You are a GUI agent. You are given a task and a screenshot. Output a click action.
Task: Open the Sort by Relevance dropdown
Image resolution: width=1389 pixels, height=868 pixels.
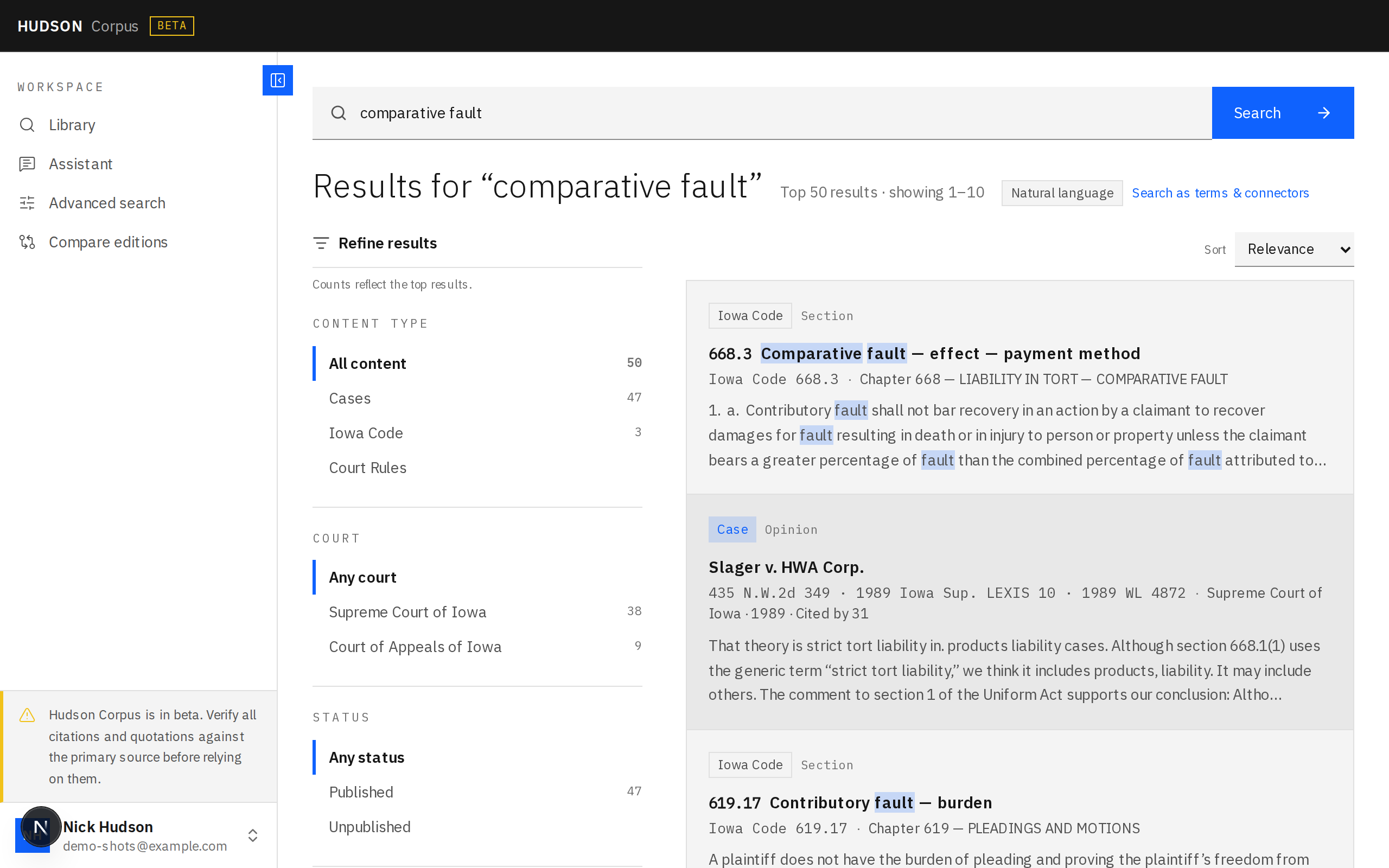[1294, 249]
